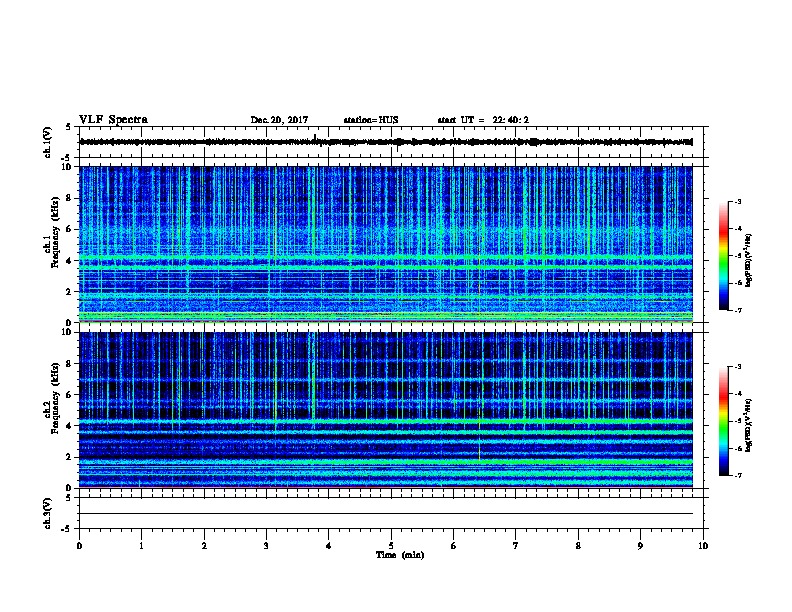Click the "-7" tick on ch.2 colorbar
This screenshot has width=792, height=612.
point(737,475)
